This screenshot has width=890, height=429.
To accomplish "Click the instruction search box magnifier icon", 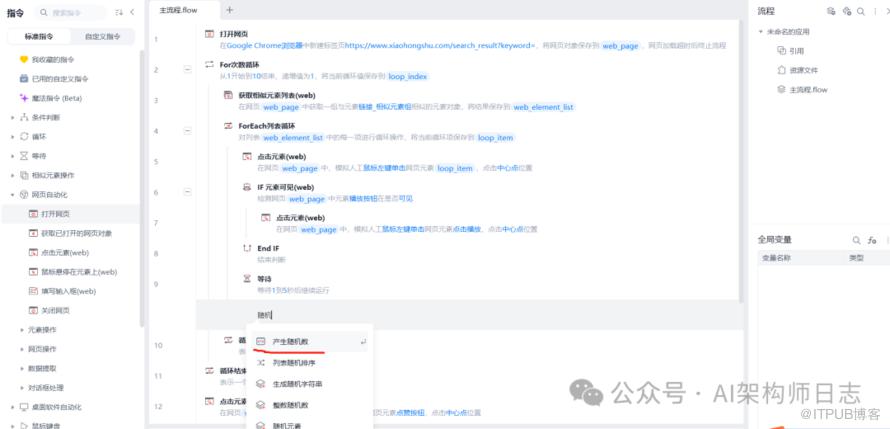I will point(44,12).
